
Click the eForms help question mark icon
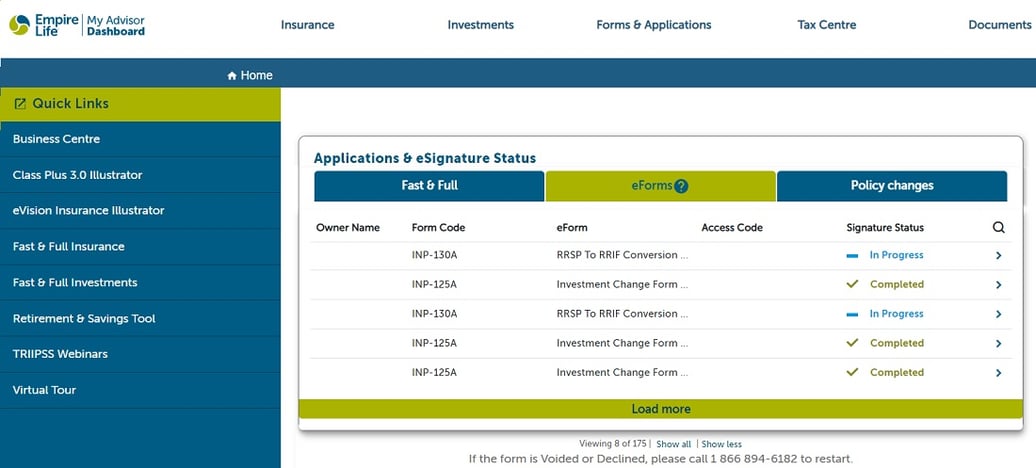681,186
